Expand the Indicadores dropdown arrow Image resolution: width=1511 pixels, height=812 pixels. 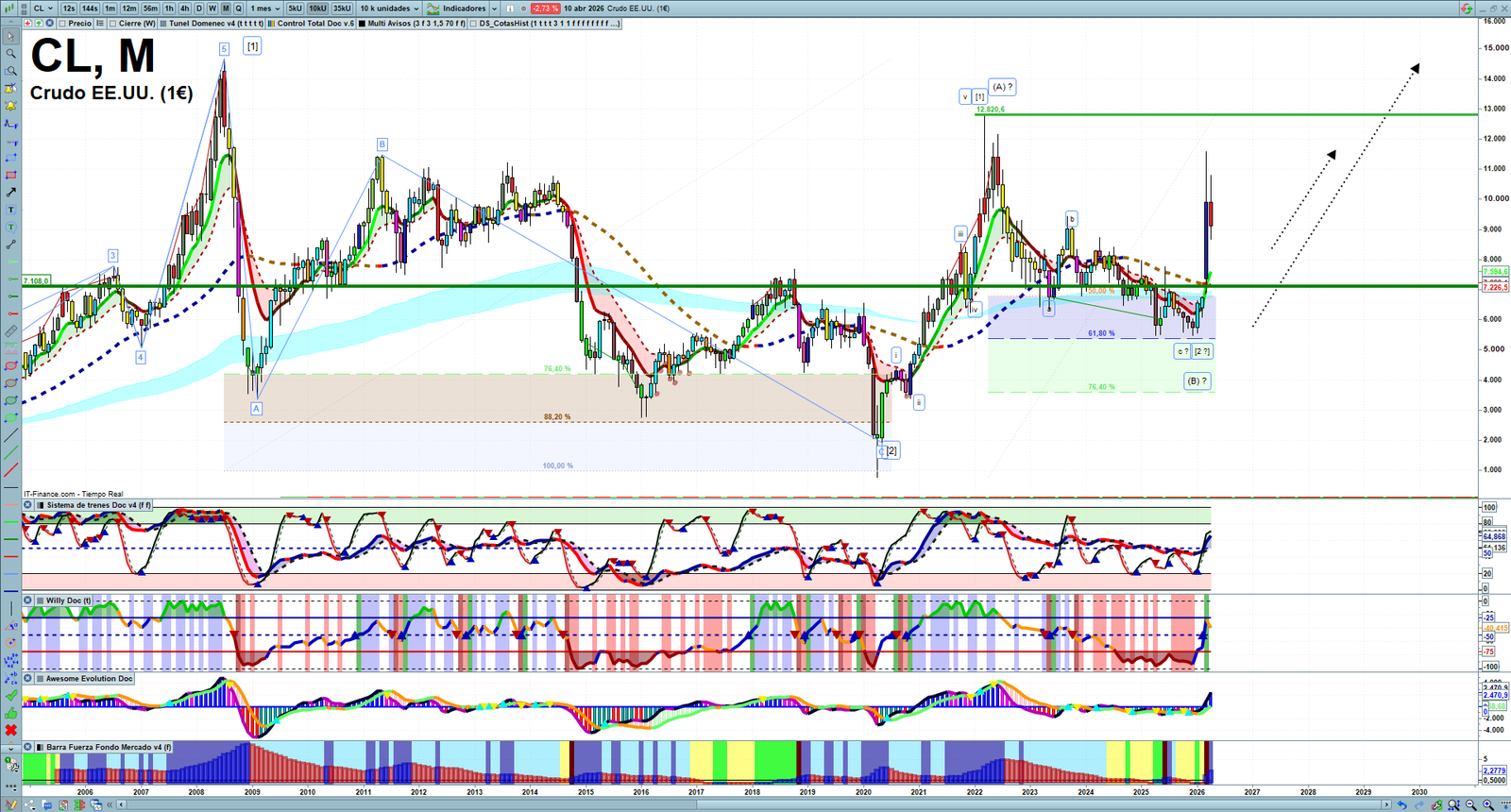point(494,8)
